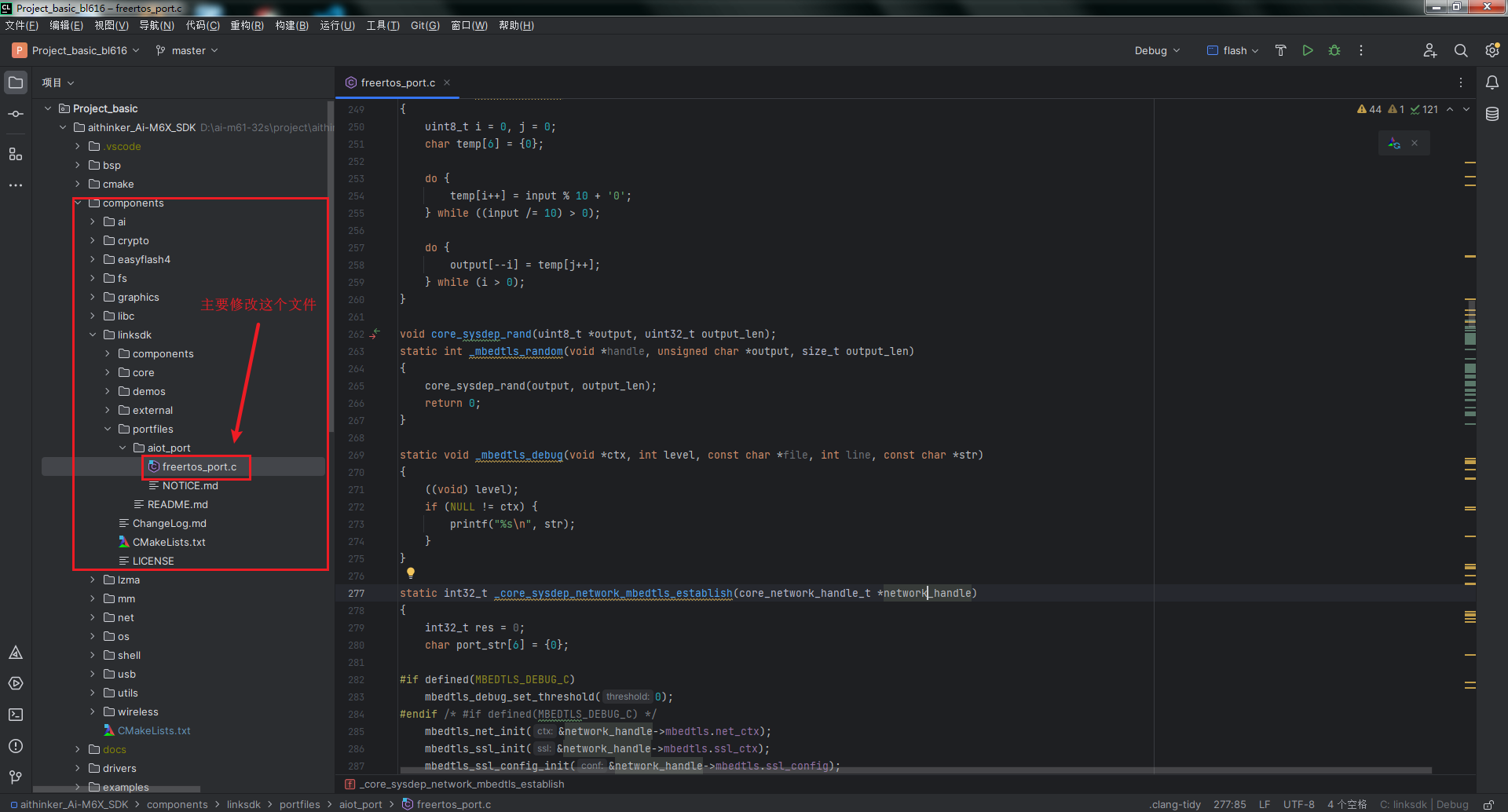The height and width of the screenshot is (812, 1508).
Task: Click the editor horizontal scrollbar
Action: [916, 770]
